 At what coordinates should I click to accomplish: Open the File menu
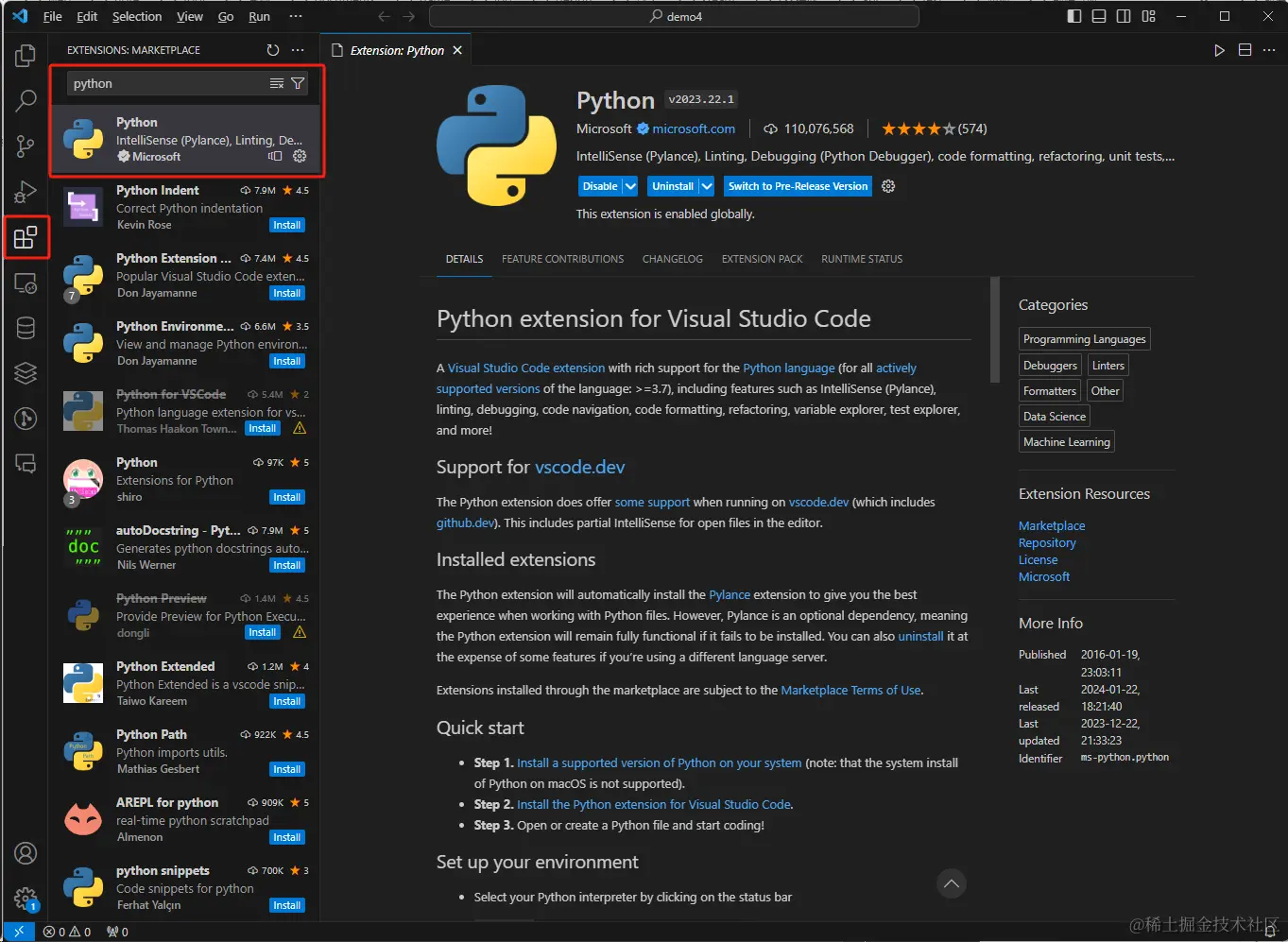pyautogui.click(x=53, y=16)
